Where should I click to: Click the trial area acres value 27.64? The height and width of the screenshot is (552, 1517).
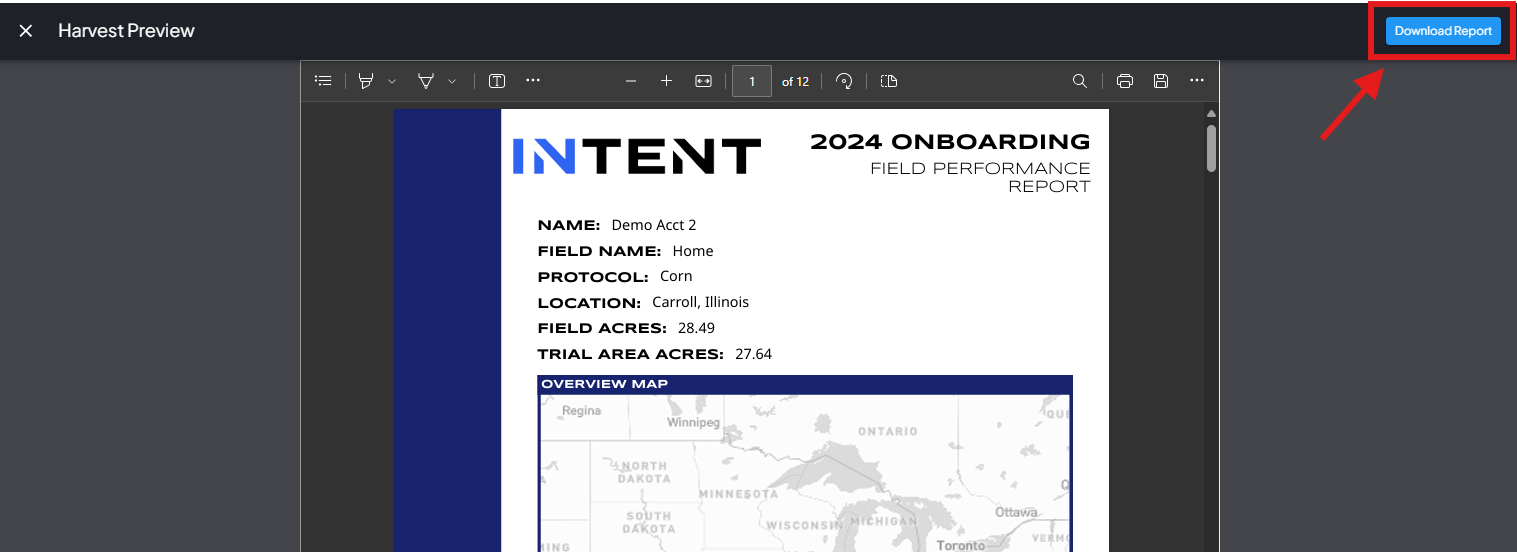[753, 354]
